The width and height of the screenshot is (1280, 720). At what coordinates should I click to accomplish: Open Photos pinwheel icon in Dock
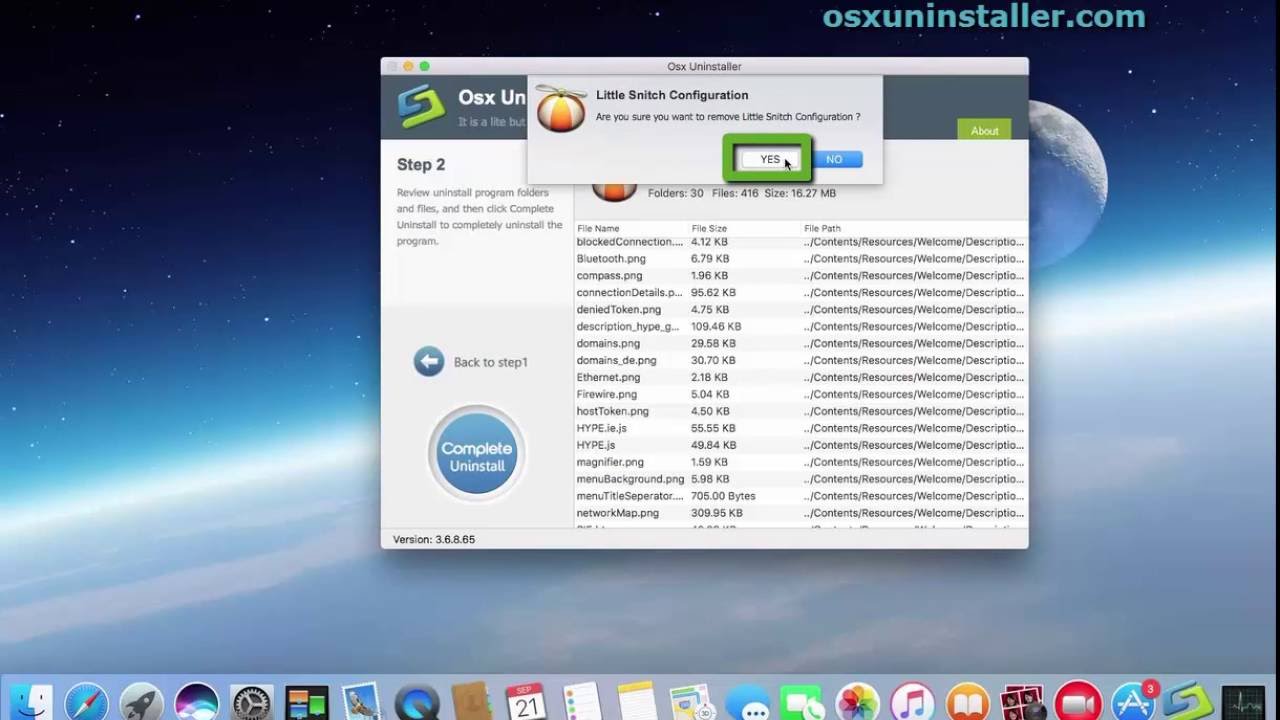coord(857,702)
